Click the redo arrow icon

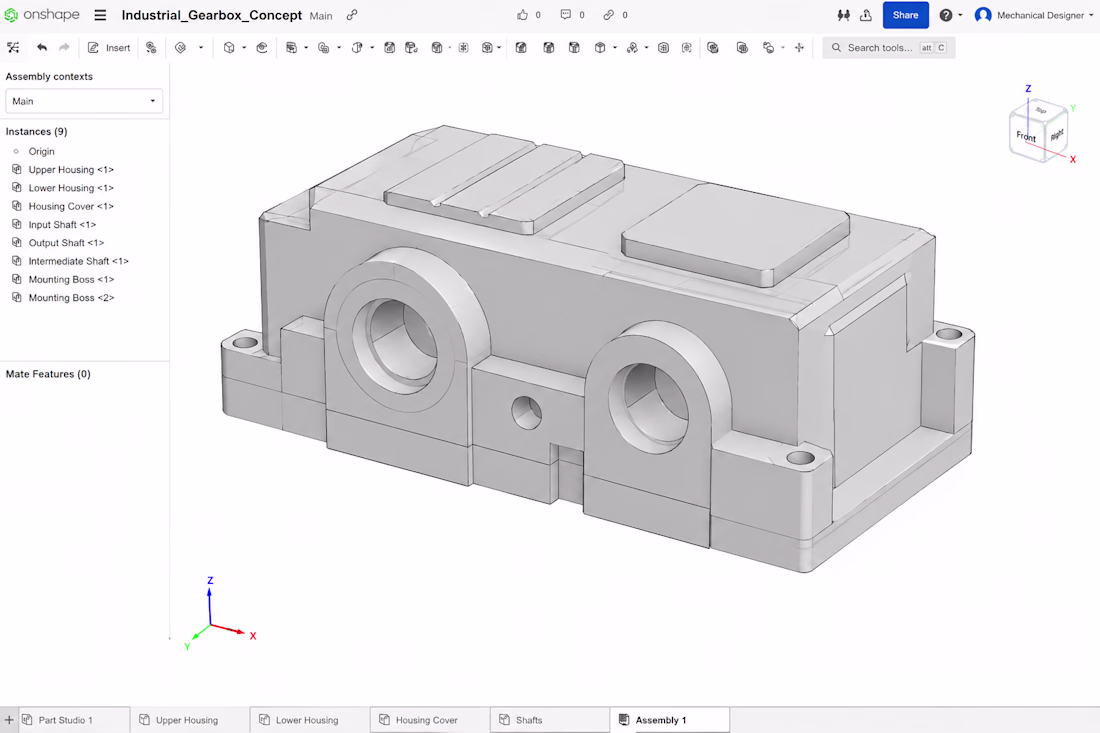point(64,48)
